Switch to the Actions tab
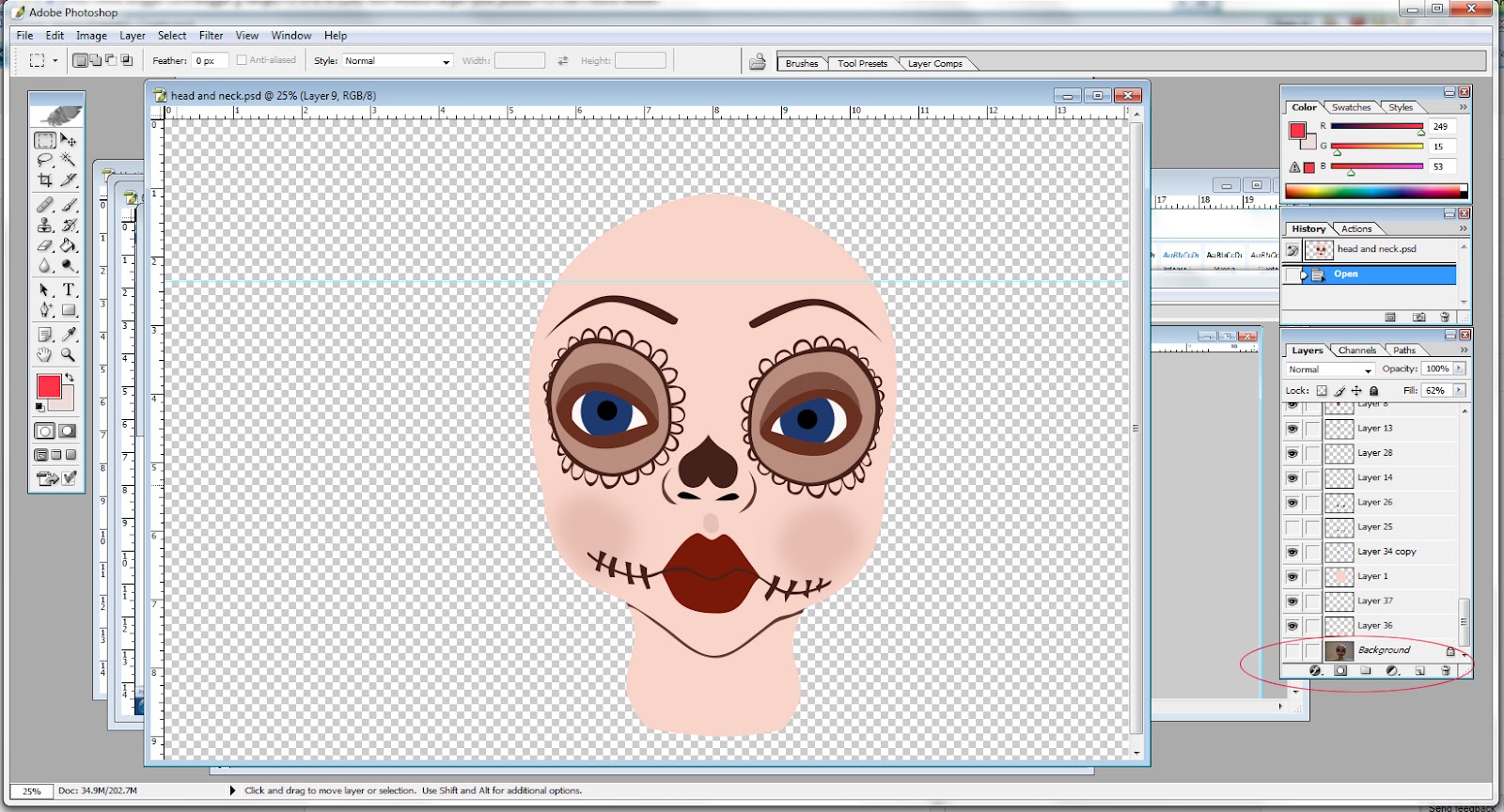This screenshot has width=1504, height=812. (x=1355, y=228)
